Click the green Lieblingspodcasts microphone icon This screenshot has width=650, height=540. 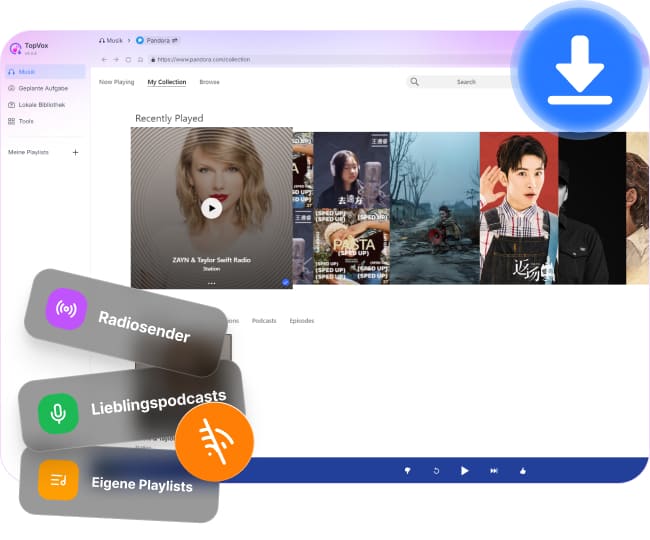point(58,413)
